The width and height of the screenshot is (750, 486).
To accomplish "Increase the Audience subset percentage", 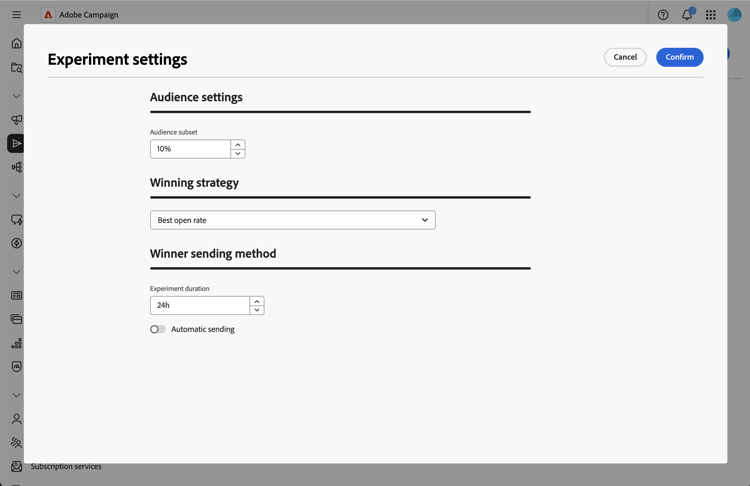I will (x=238, y=144).
